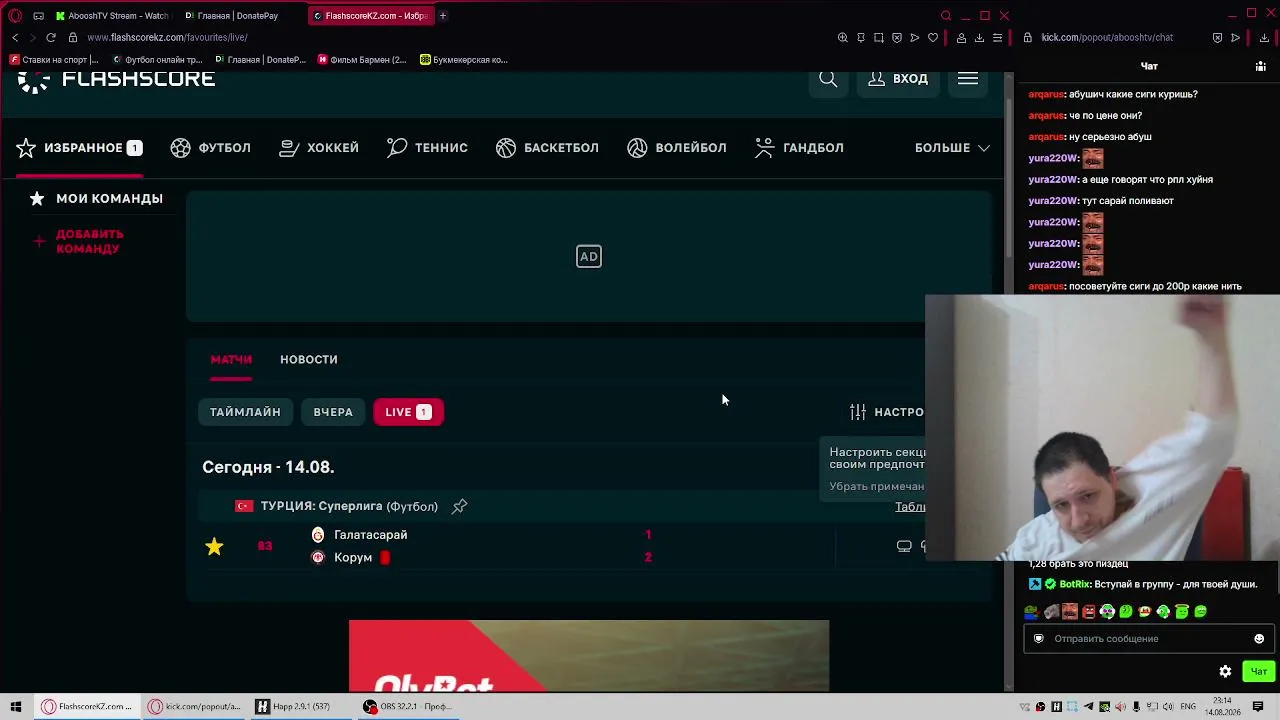Open Opera tab search icon in title bar
This screenshot has height=720, width=1280.
[x=946, y=16]
